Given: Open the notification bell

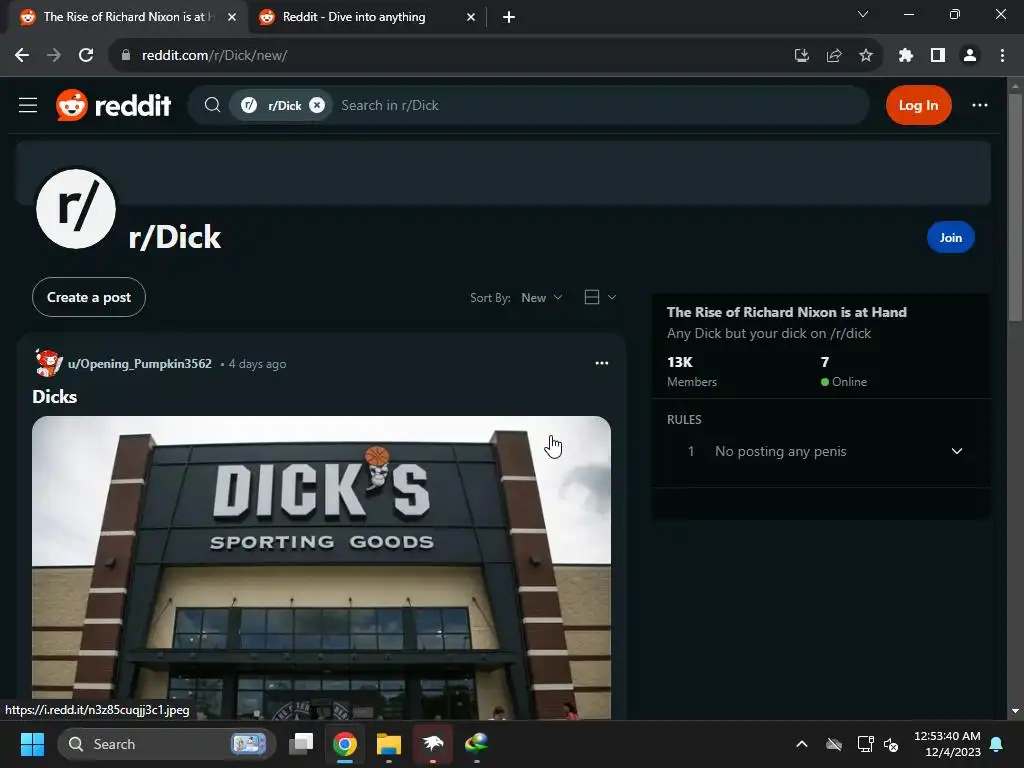Looking at the screenshot, I should point(996,744).
